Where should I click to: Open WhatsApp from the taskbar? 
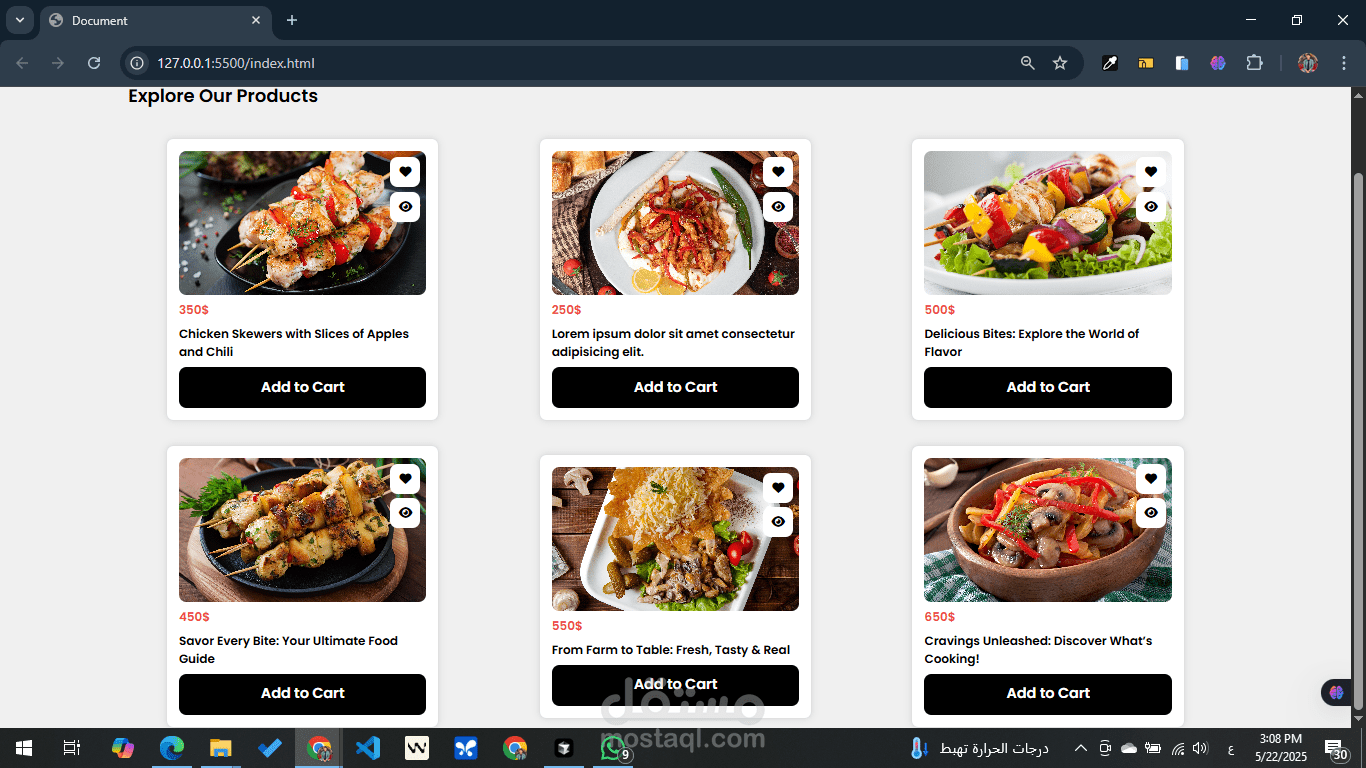point(612,748)
